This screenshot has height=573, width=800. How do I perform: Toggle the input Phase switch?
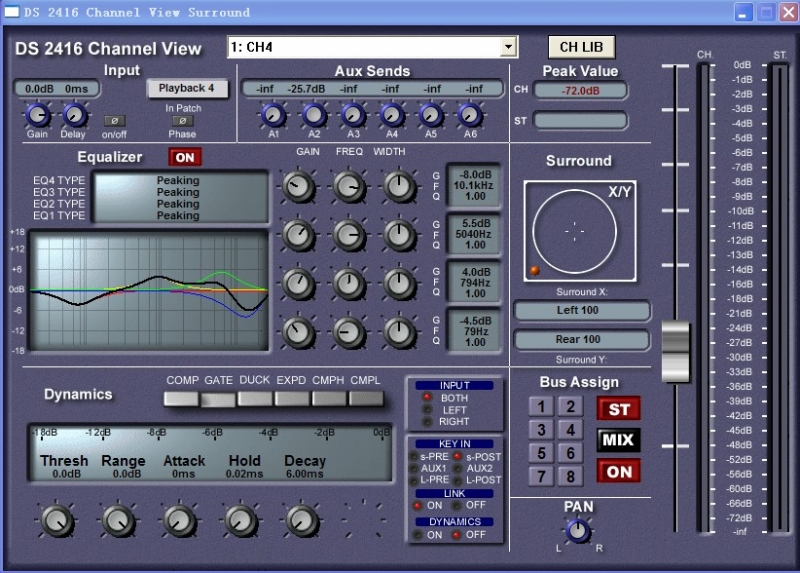click(182, 121)
